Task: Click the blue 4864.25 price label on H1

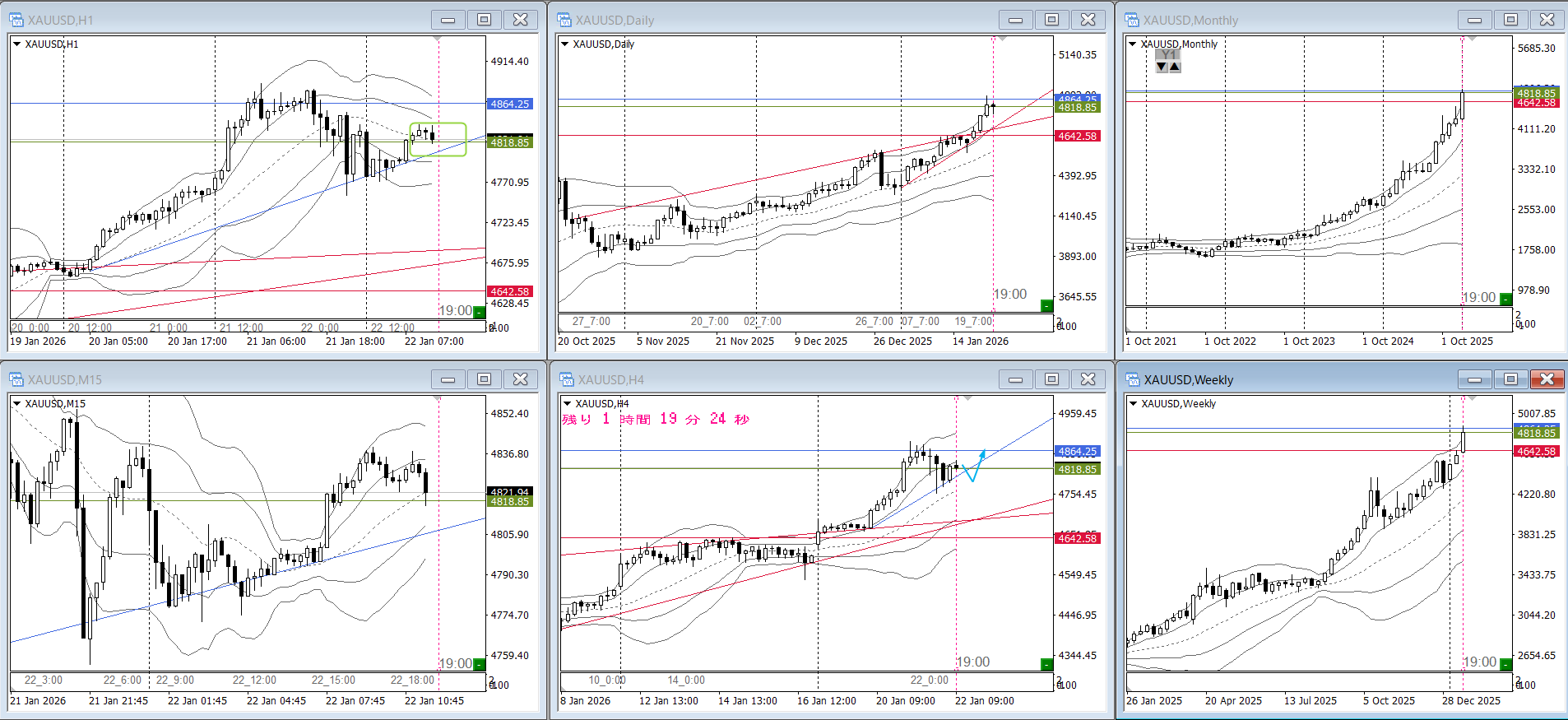Action: 510,105
